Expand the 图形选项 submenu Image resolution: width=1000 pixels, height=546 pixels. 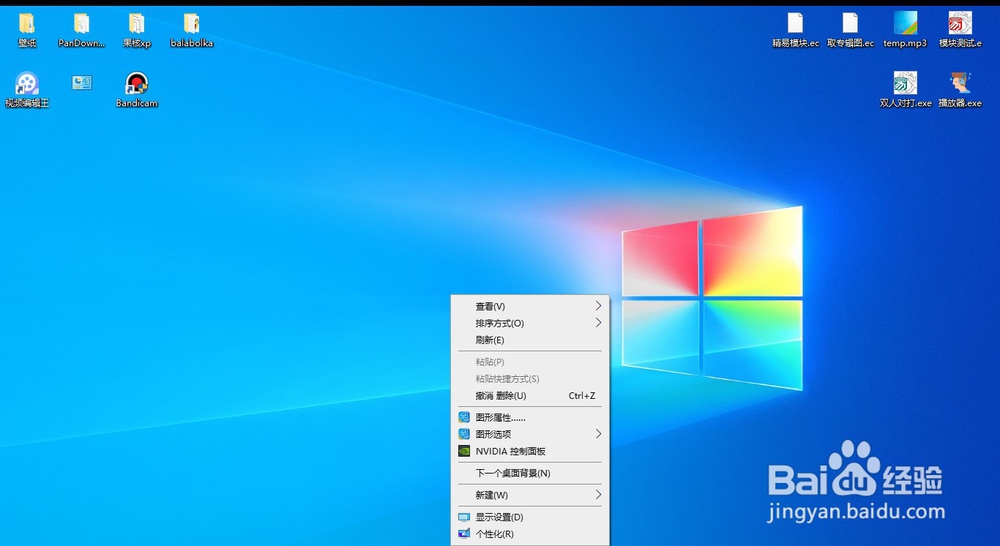tap(530, 434)
